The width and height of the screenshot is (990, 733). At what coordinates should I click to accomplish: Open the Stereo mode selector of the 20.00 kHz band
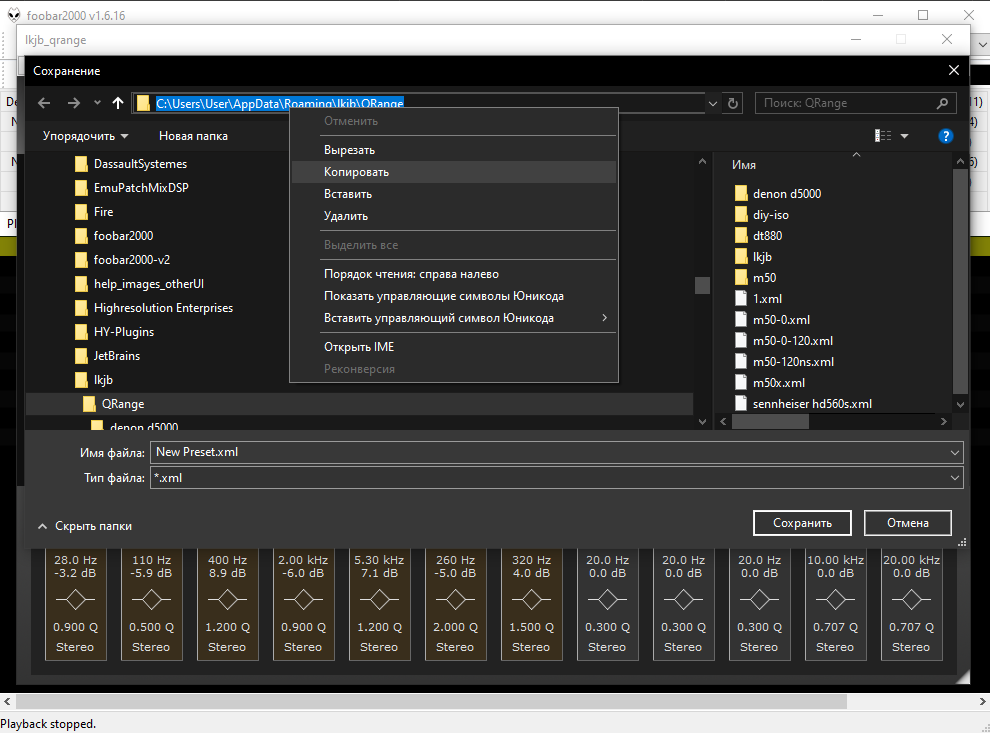pyautogui.click(x=911, y=647)
